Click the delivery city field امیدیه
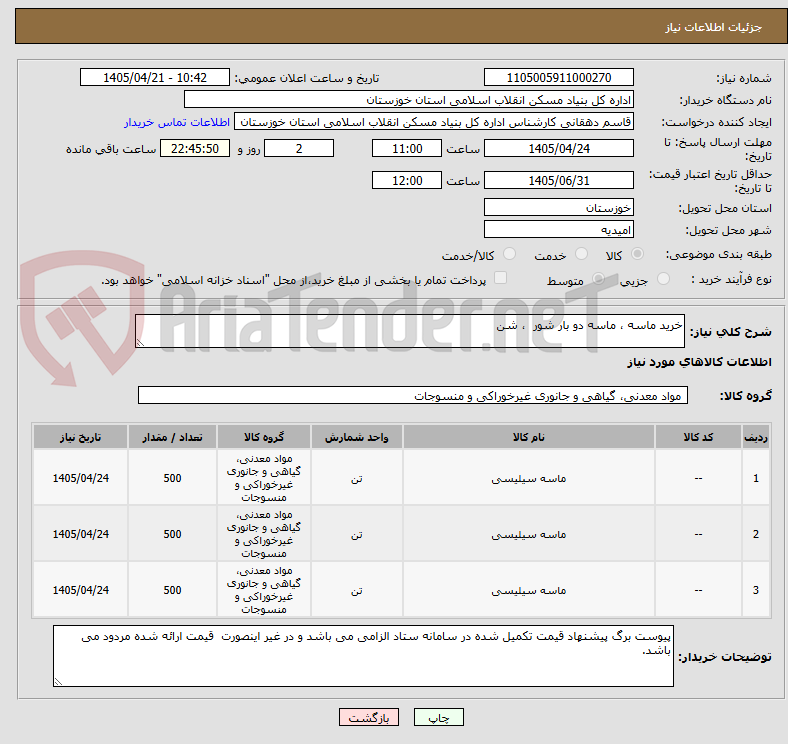This screenshot has width=788, height=744. [559, 229]
